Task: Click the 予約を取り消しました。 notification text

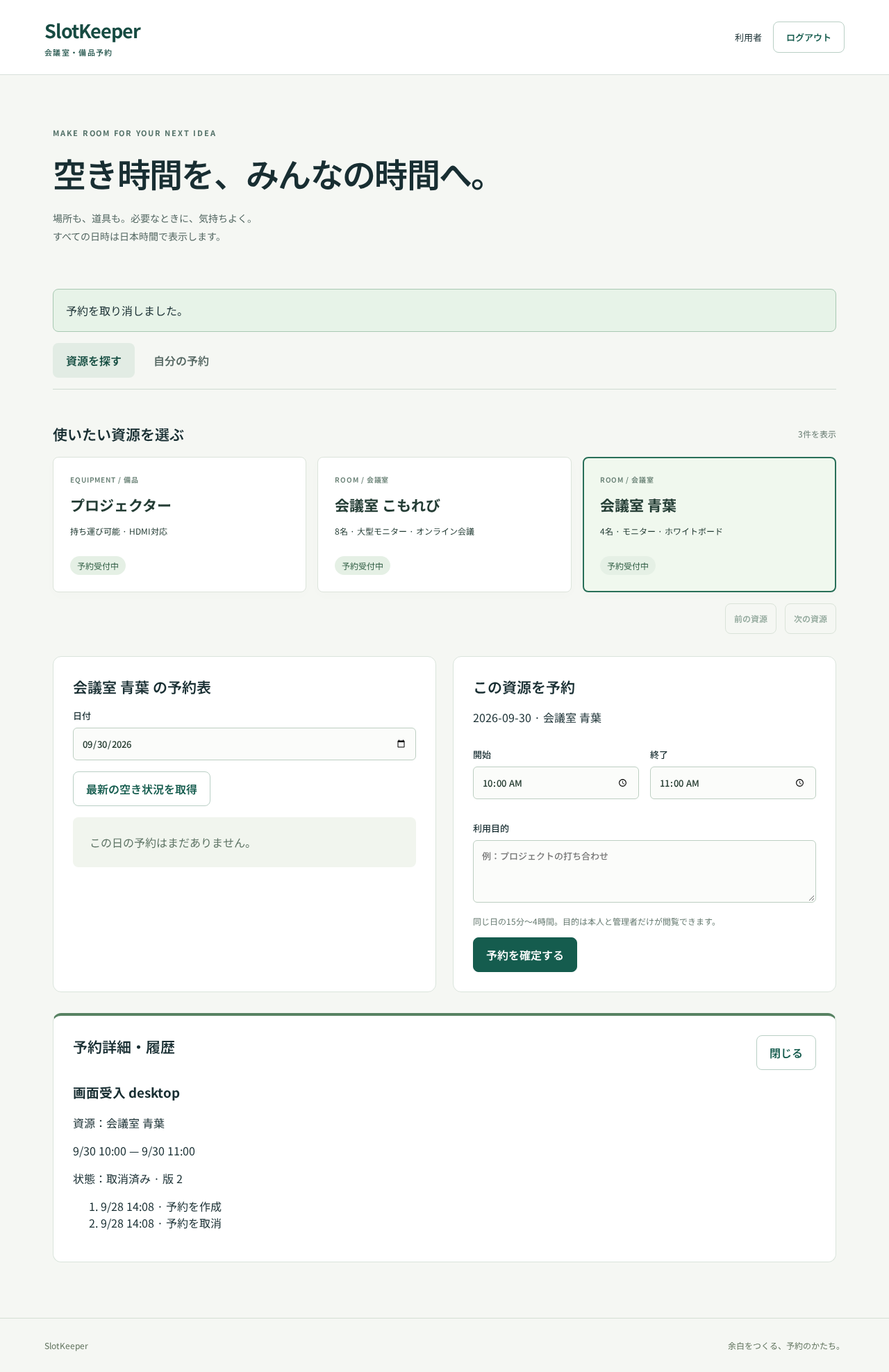Action: click(x=125, y=311)
